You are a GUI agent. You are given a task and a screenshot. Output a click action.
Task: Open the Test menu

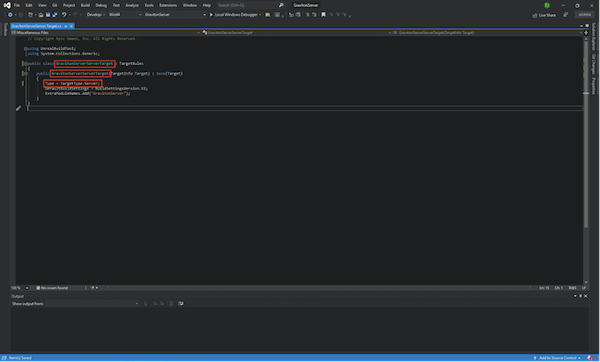[116, 5]
